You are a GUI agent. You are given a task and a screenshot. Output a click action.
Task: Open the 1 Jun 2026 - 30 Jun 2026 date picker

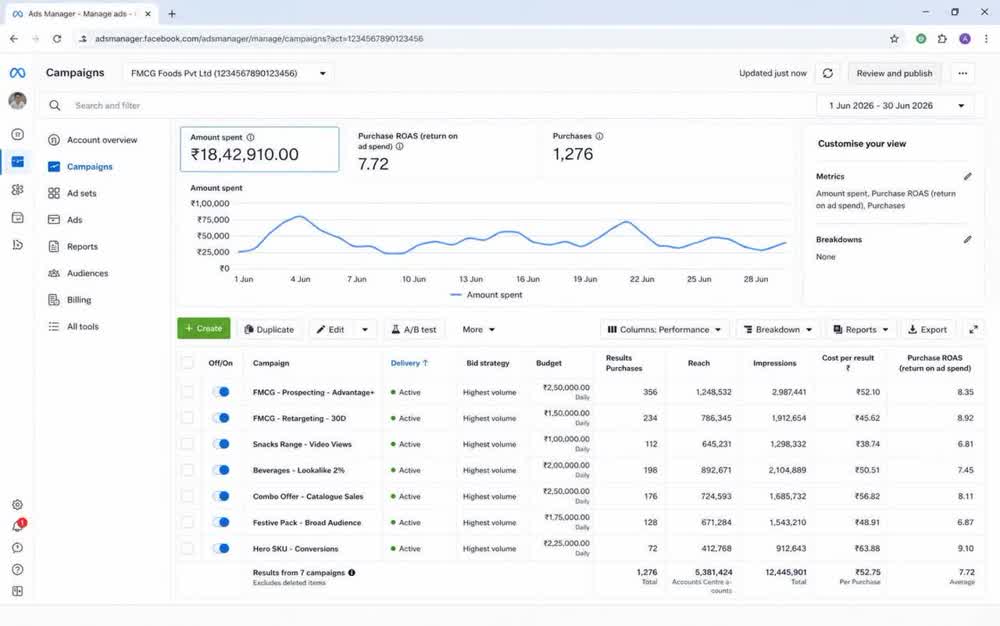click(x=895, y=105)
